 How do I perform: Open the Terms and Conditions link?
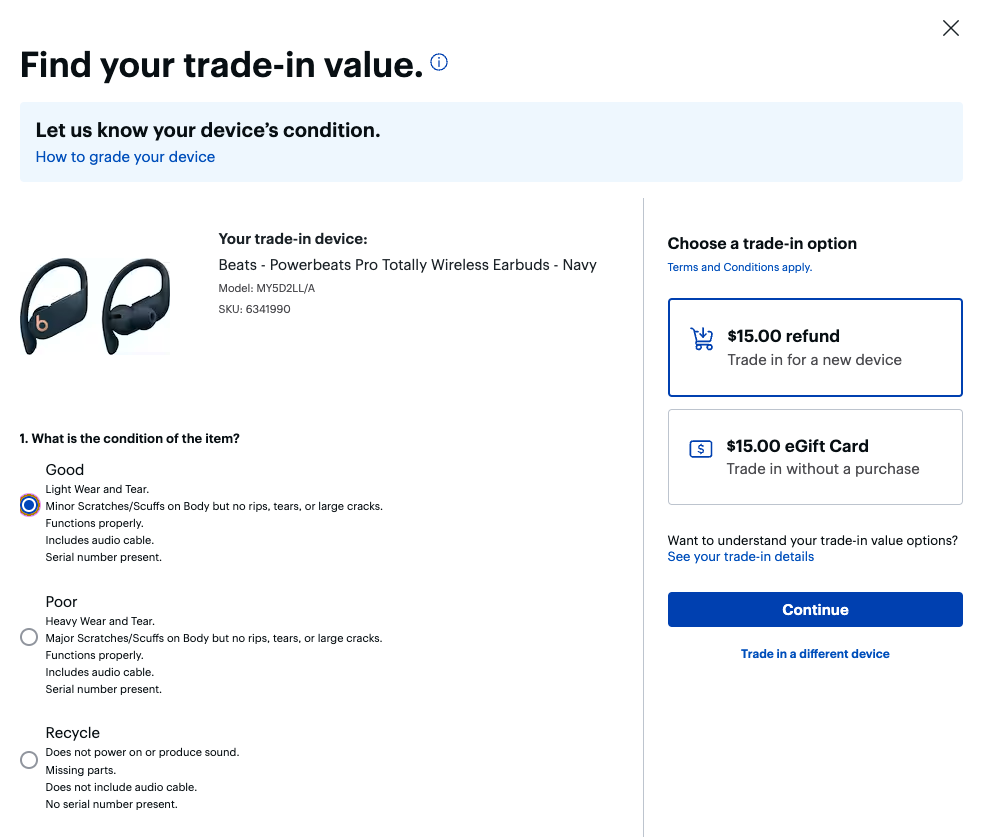(739, 267)
